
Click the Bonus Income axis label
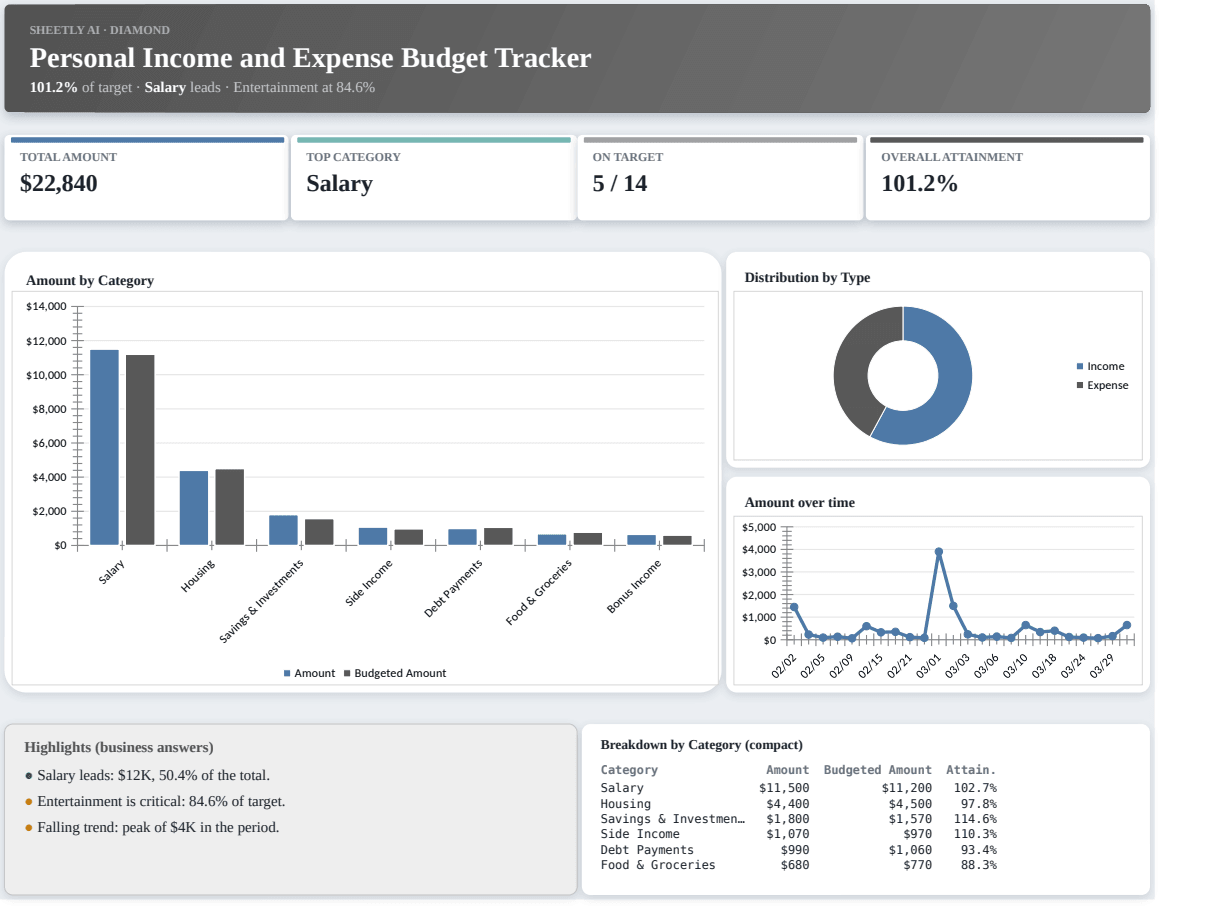pos(635,587)
